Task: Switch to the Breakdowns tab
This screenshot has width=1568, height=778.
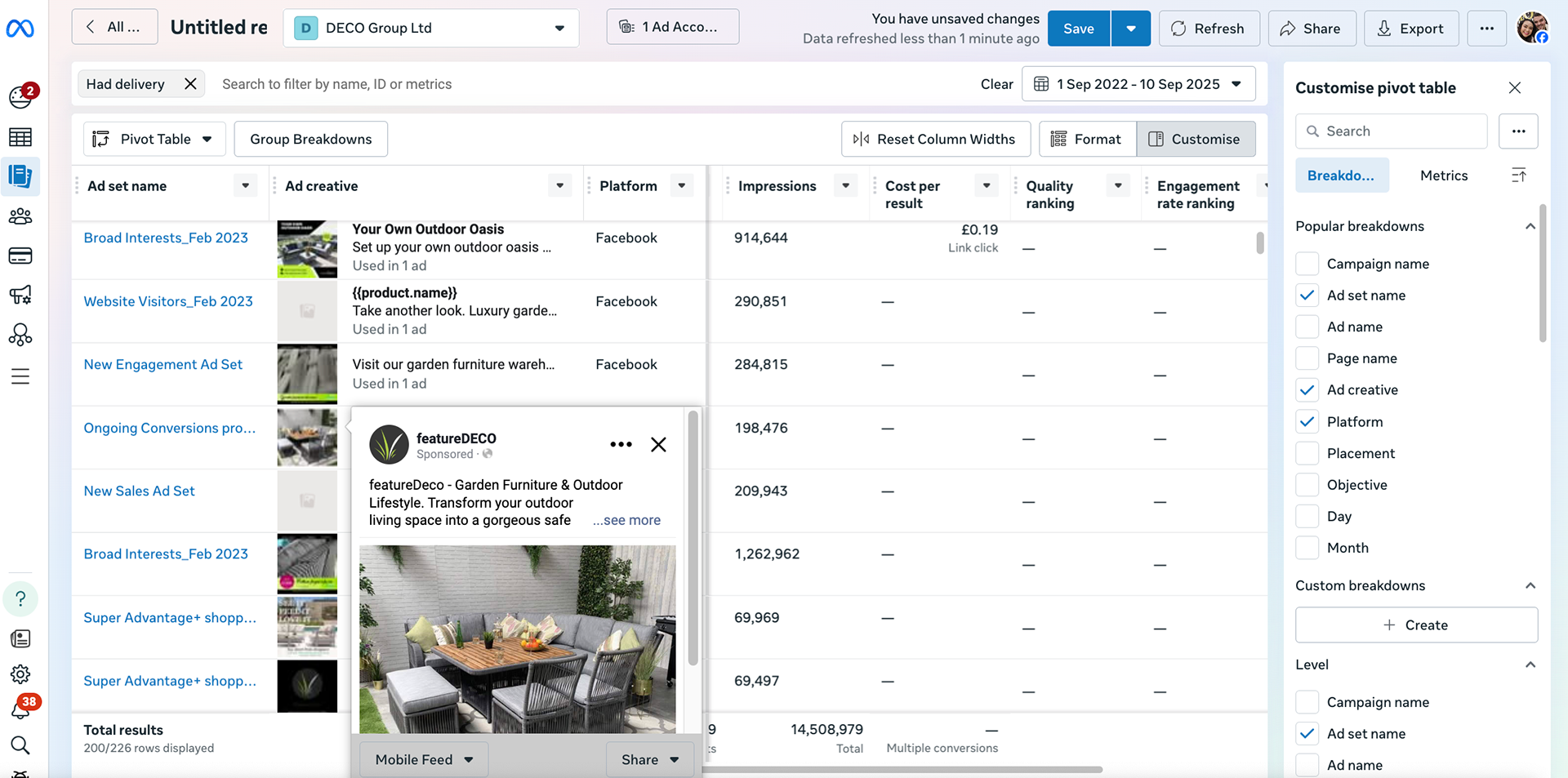Action: coord(1342,176)
